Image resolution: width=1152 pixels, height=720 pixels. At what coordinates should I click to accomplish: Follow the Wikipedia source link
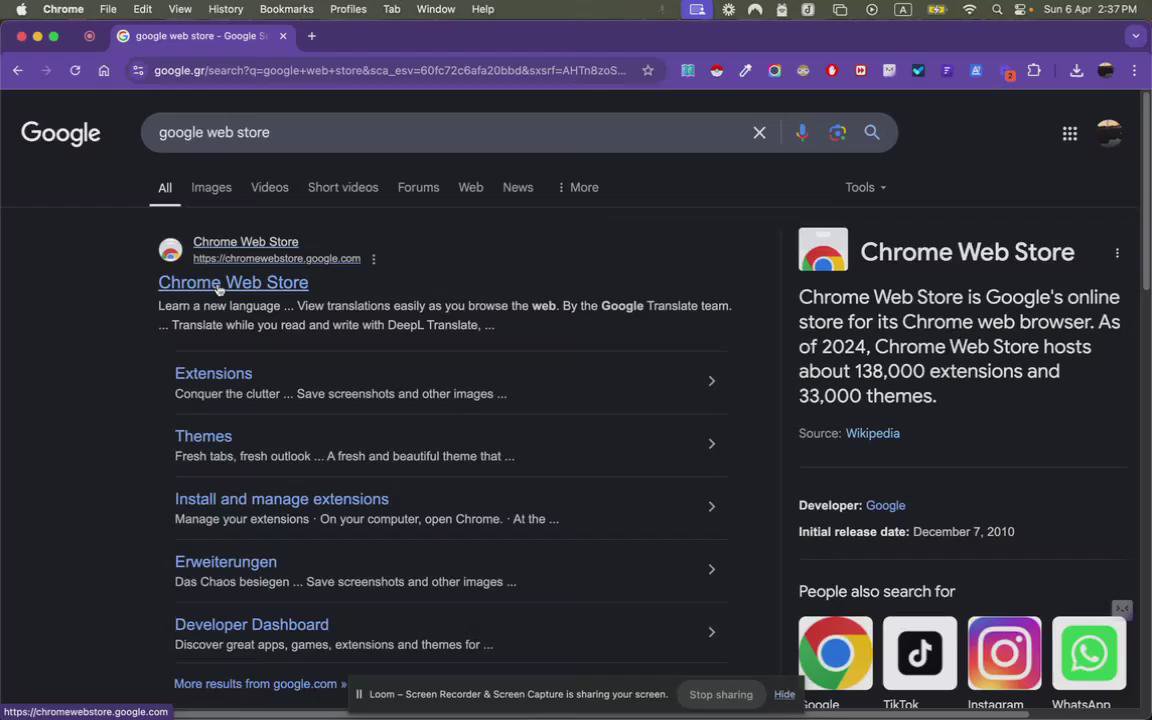873,433
